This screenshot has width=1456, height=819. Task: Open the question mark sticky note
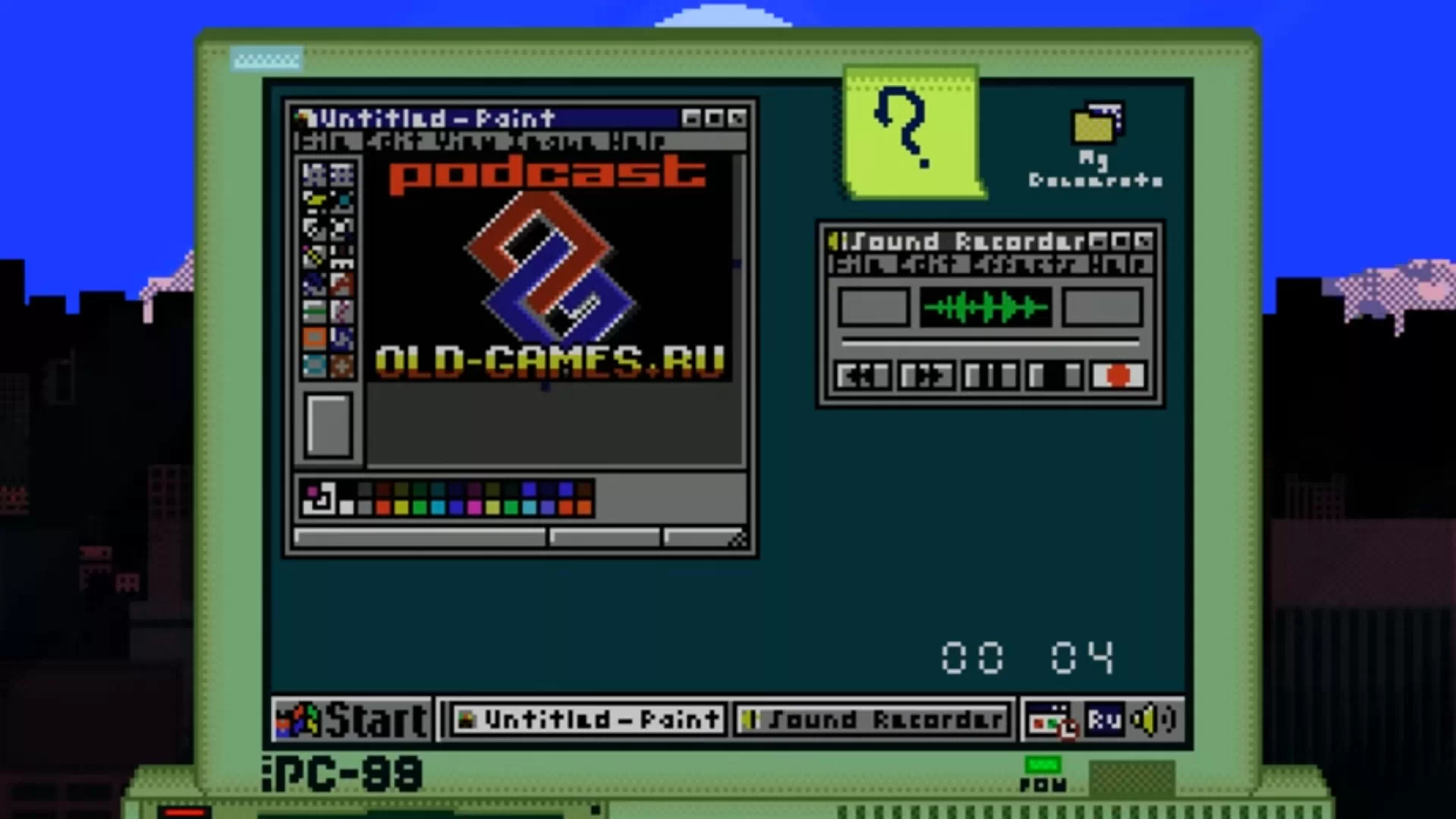[913, 132]
